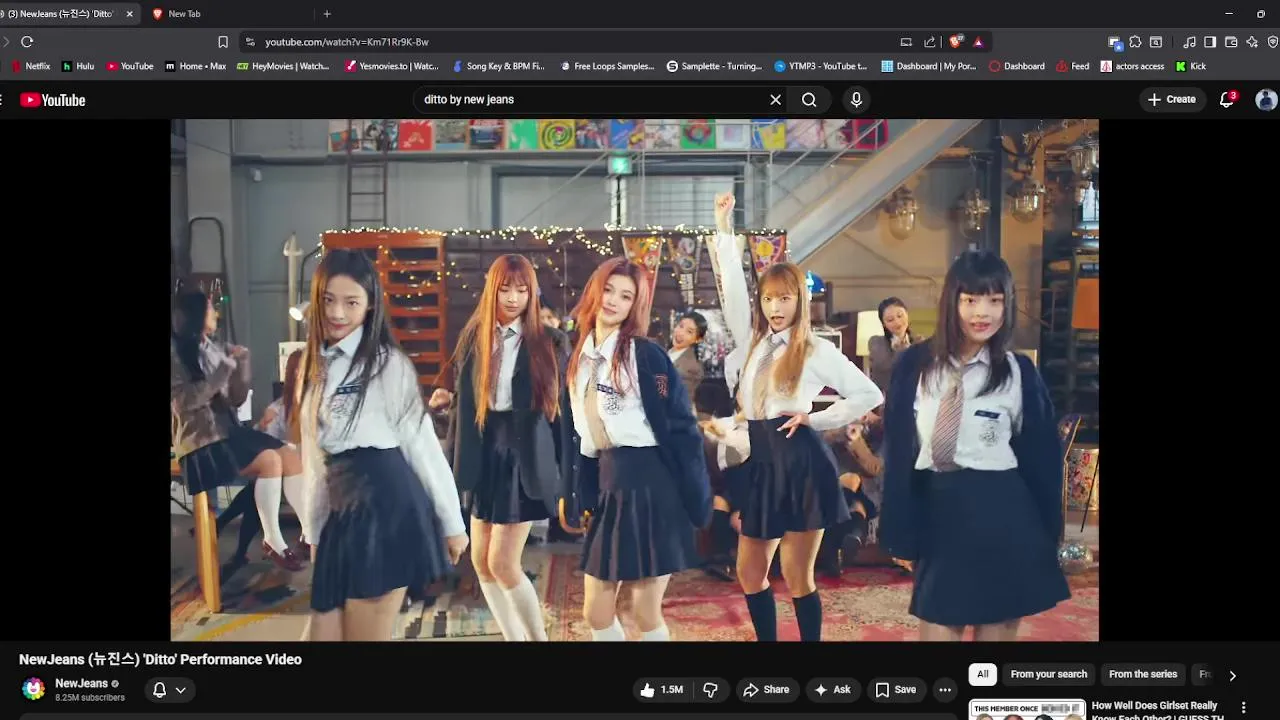Reload the page with the refresh icon
The height and width of the screenshot is (720, 1280).
[x=27, y=42]
